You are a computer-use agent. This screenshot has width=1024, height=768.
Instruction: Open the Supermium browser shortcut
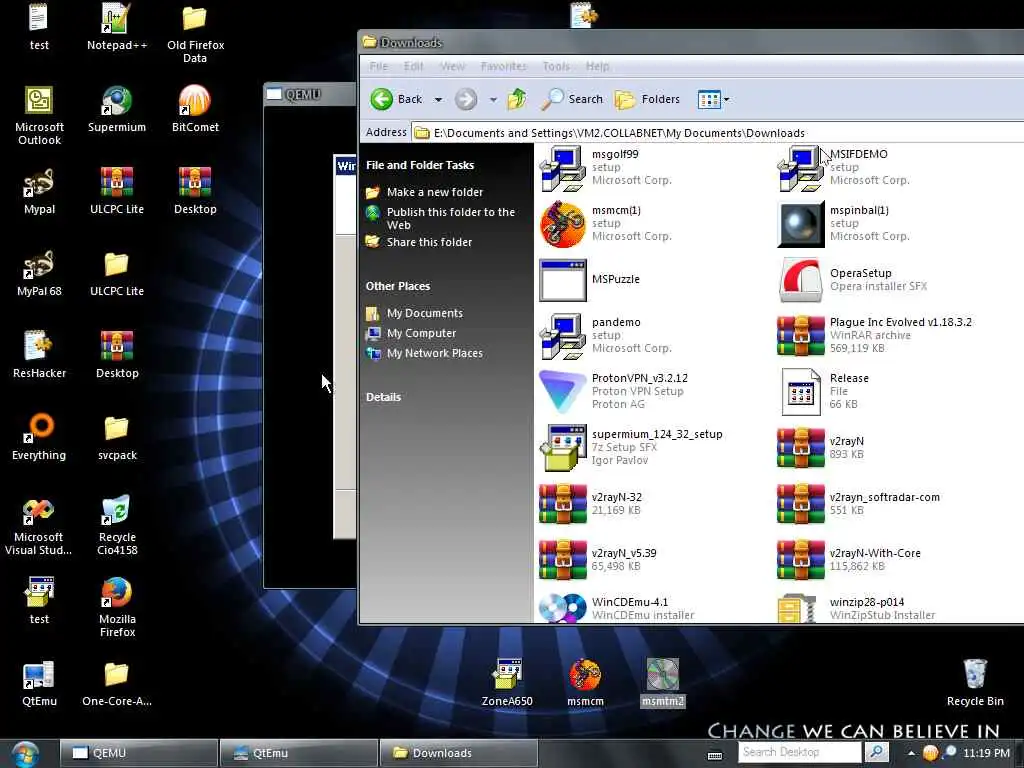tap(116, 108)
